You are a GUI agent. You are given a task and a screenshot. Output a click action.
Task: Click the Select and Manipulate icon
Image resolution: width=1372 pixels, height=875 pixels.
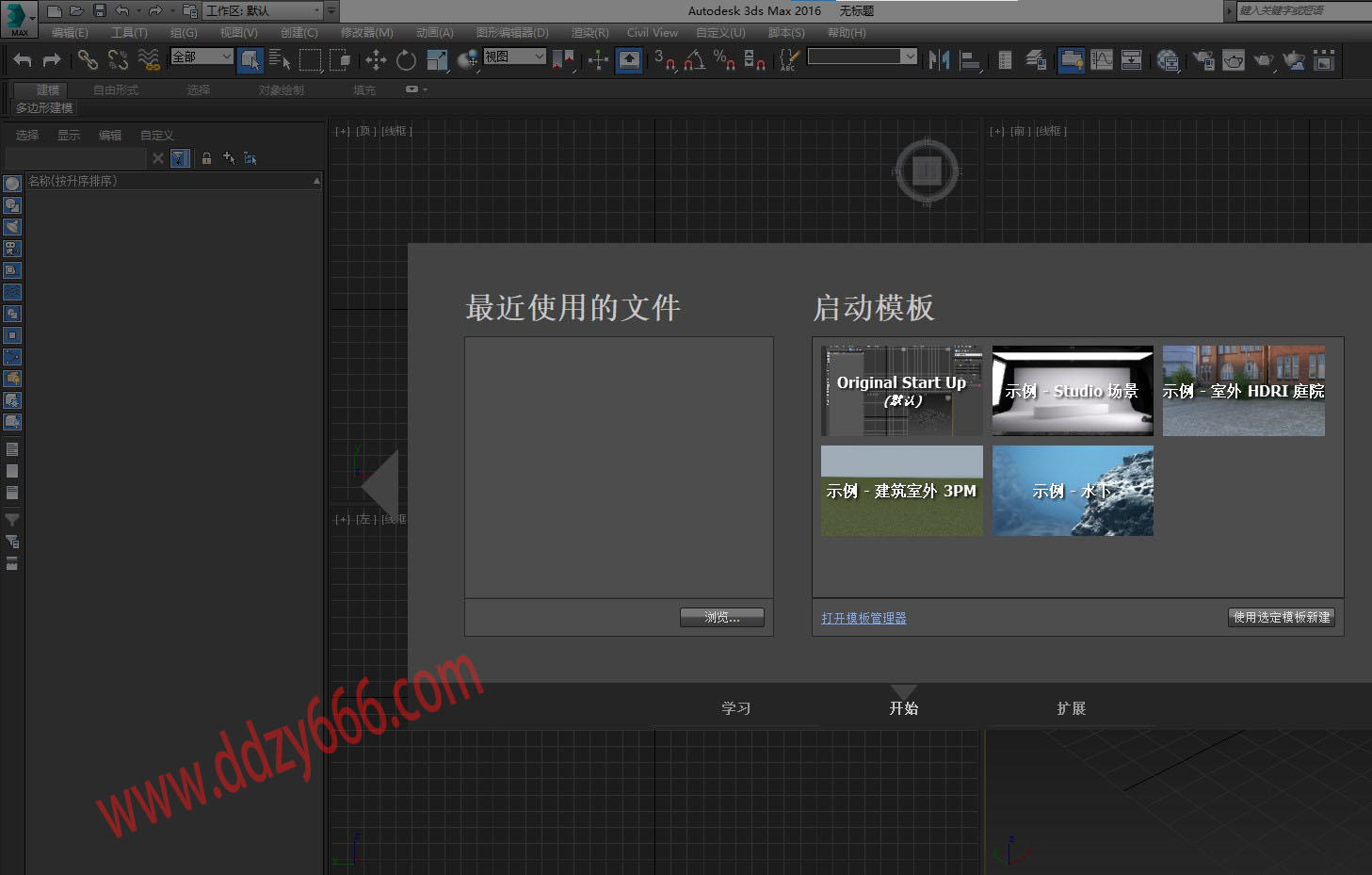pos(599,60)
